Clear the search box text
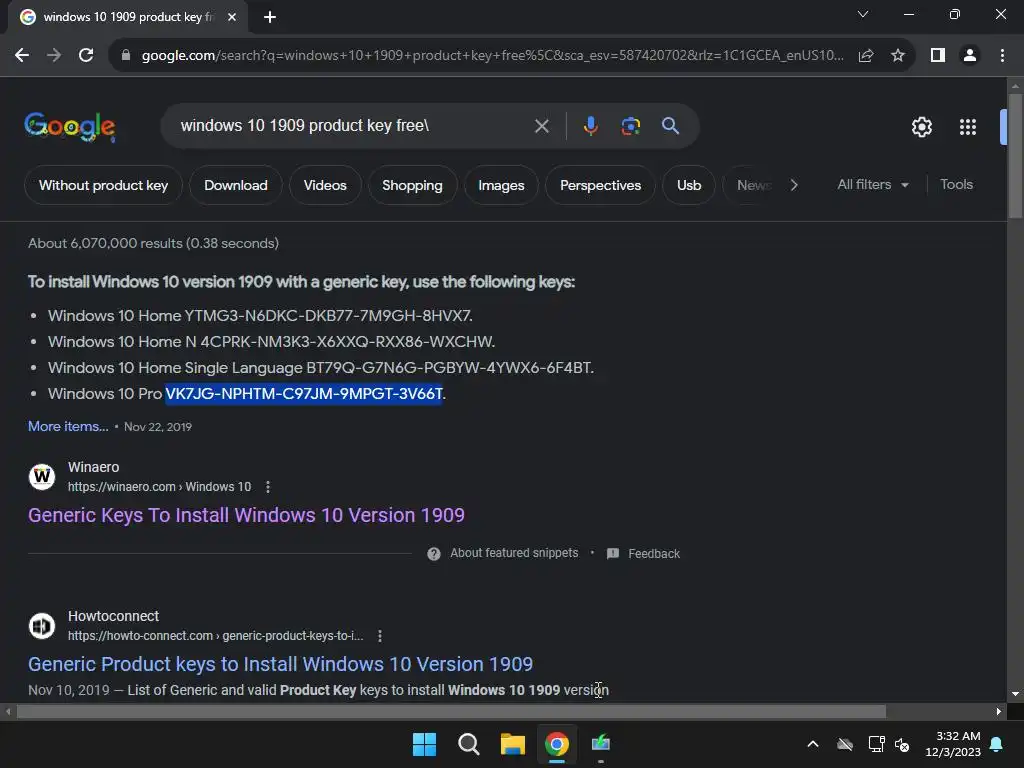The width and height of the screenshot is (1024, 768). [x=541, y=126]
